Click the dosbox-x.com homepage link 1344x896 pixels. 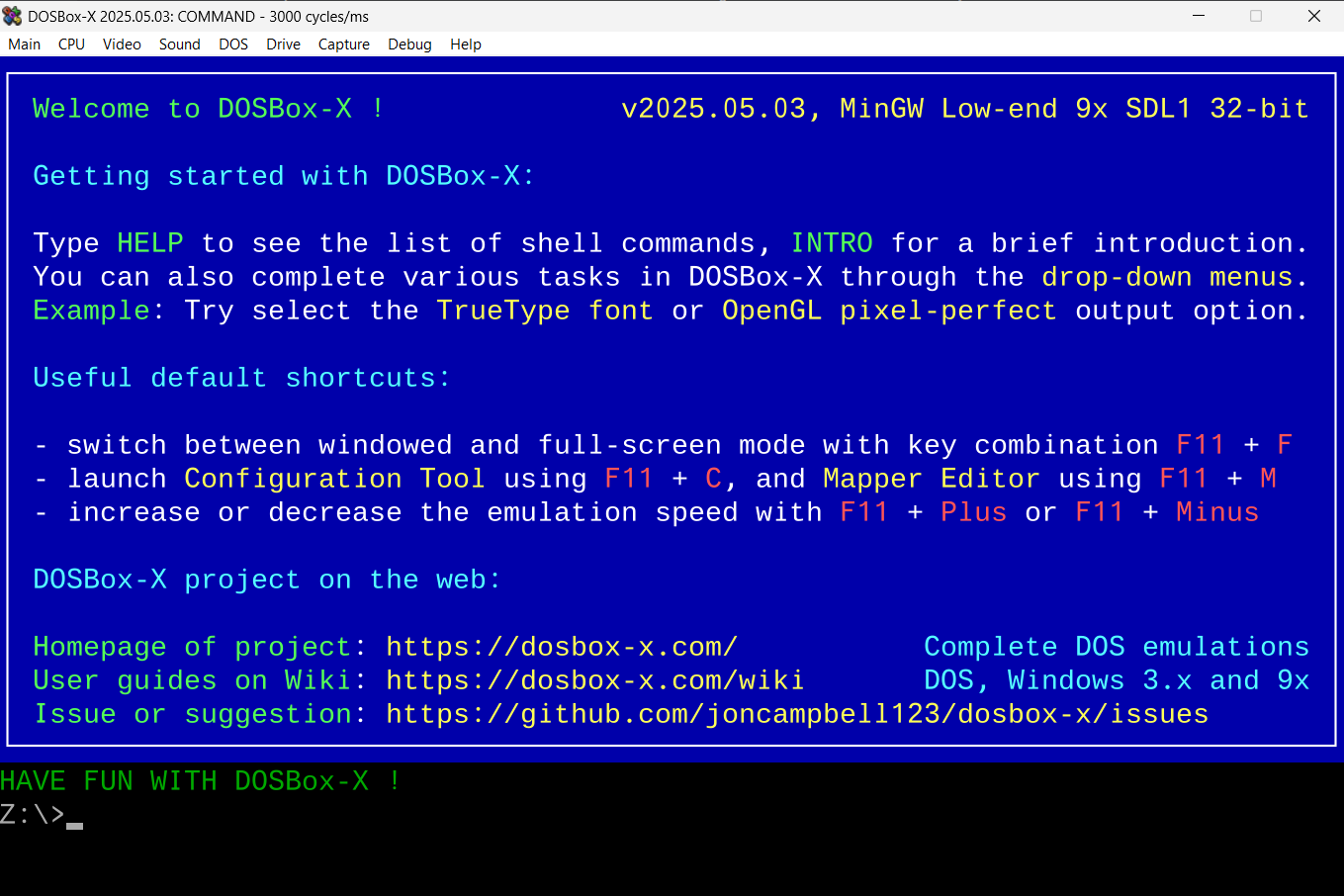pos(561,646)
